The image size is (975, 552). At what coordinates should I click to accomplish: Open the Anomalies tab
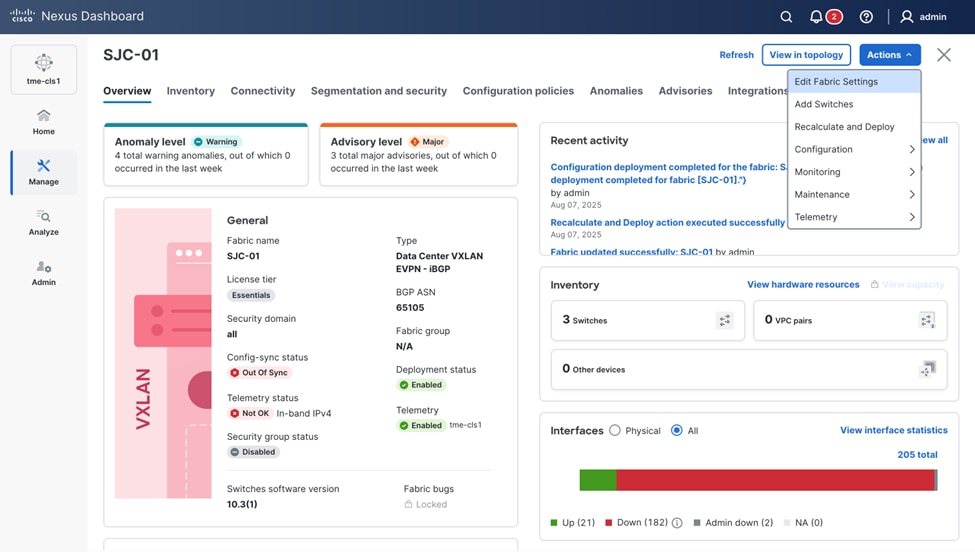click(x=616, y=91)
